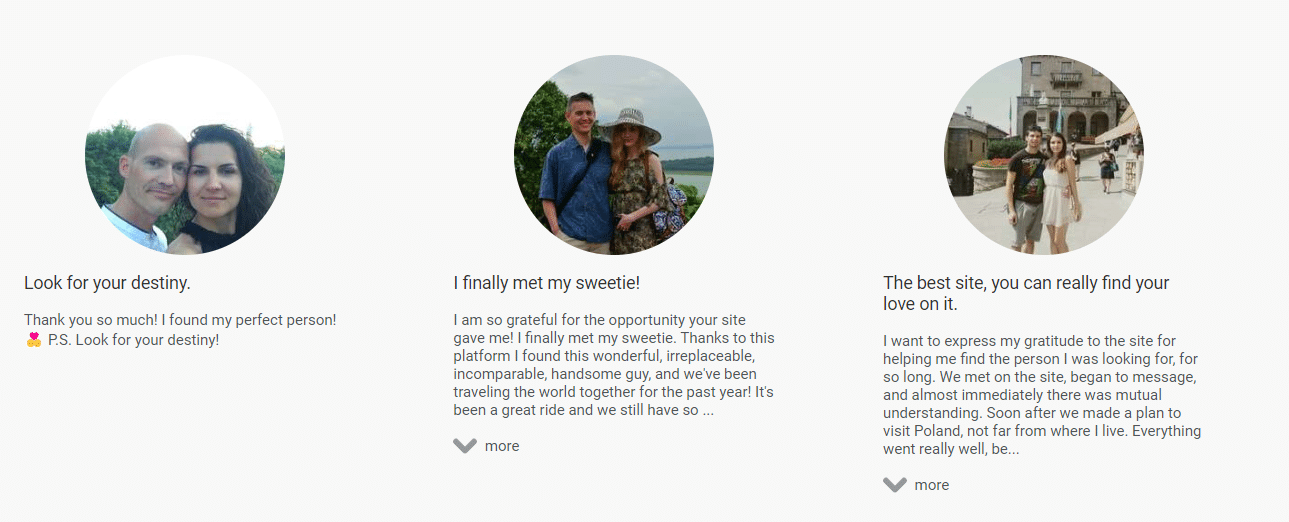This screenshot has width=1289, height=522.
Task: Click the "P.S. Look for your destiny!" line
Action: pyautogui.click(x=133, y=340)
